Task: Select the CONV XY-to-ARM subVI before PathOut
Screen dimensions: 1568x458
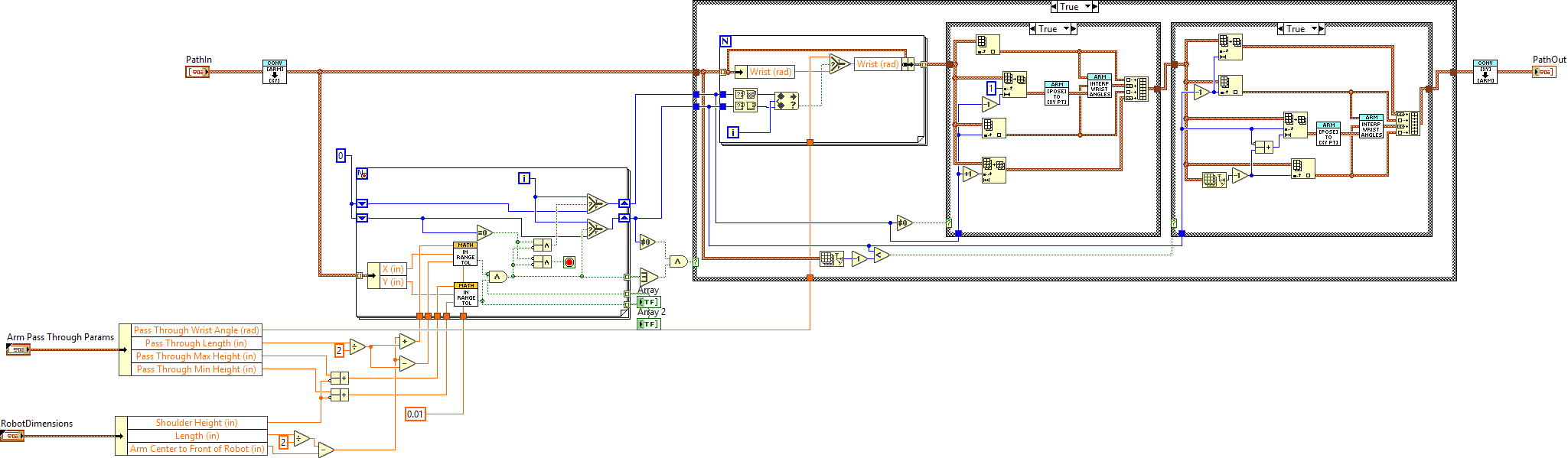Action: [1485, 72]
